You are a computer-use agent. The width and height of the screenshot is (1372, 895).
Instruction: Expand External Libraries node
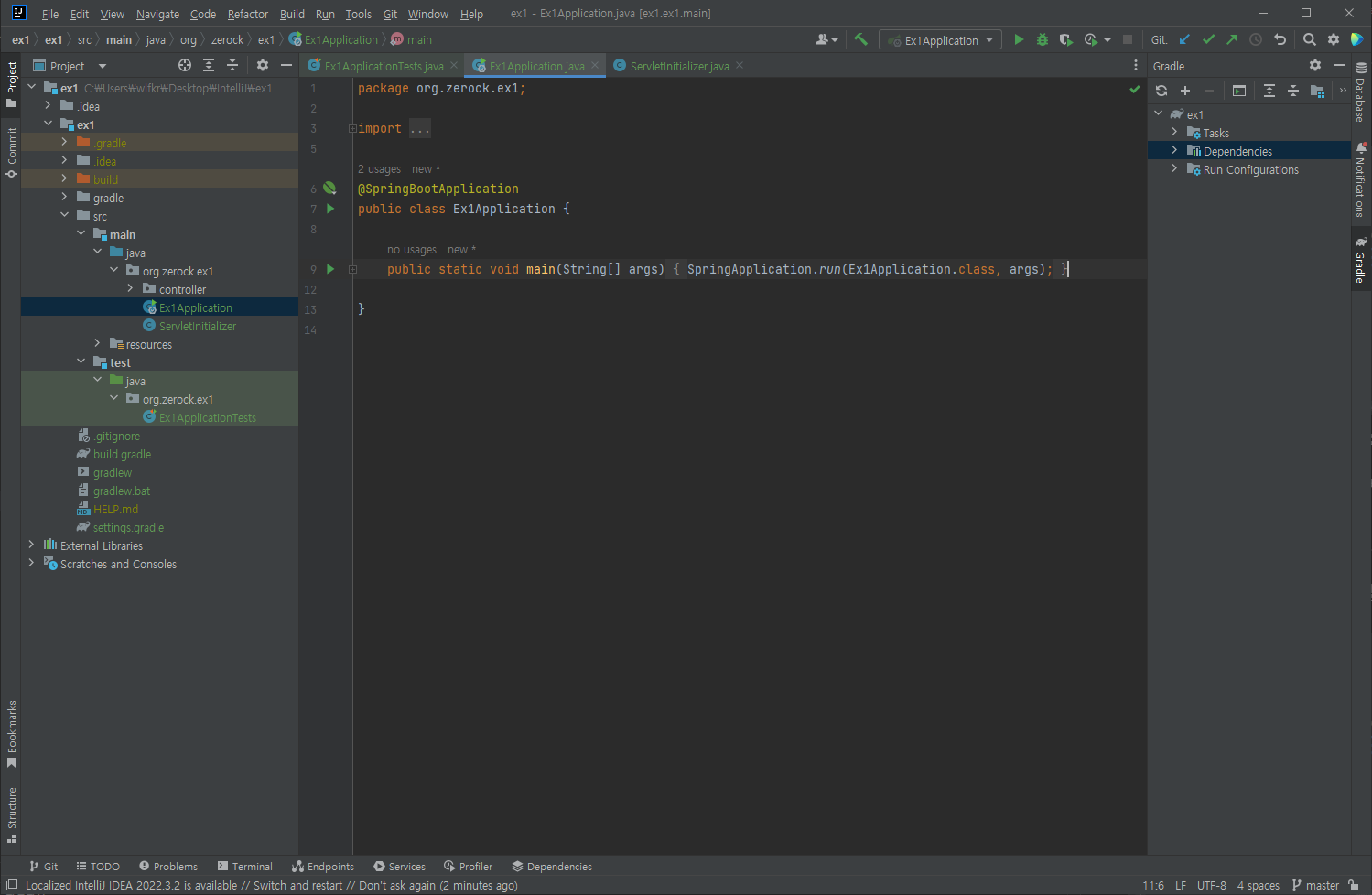click(x=31, y=545)
